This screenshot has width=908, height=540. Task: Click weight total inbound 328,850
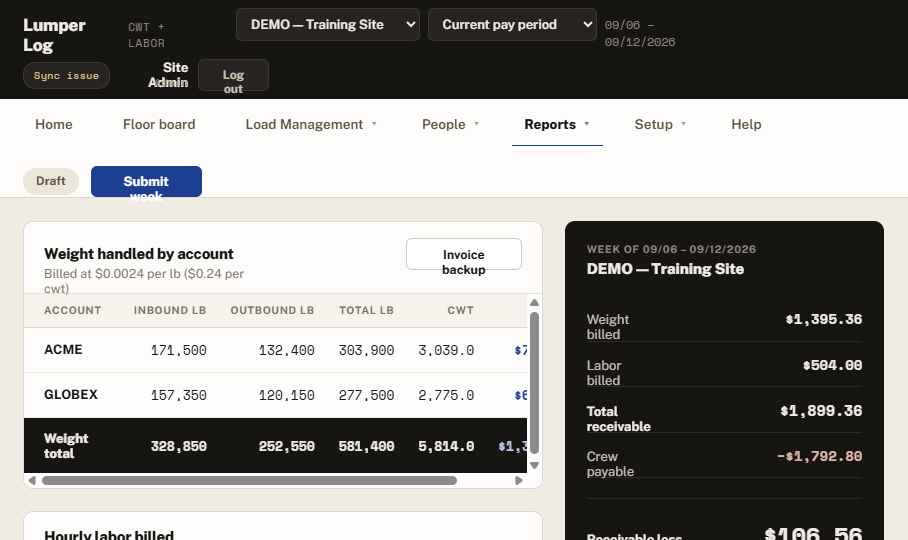[x=178, y=446]
